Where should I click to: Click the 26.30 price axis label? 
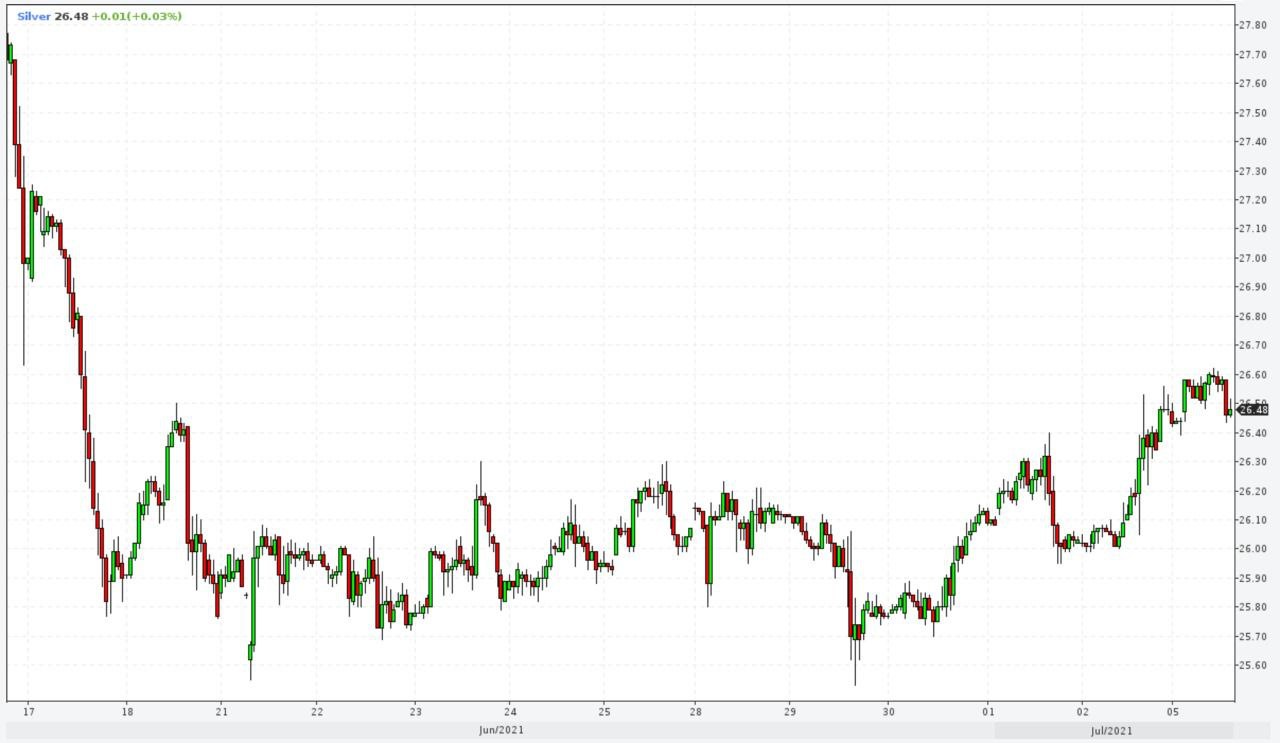(1255, 462)
